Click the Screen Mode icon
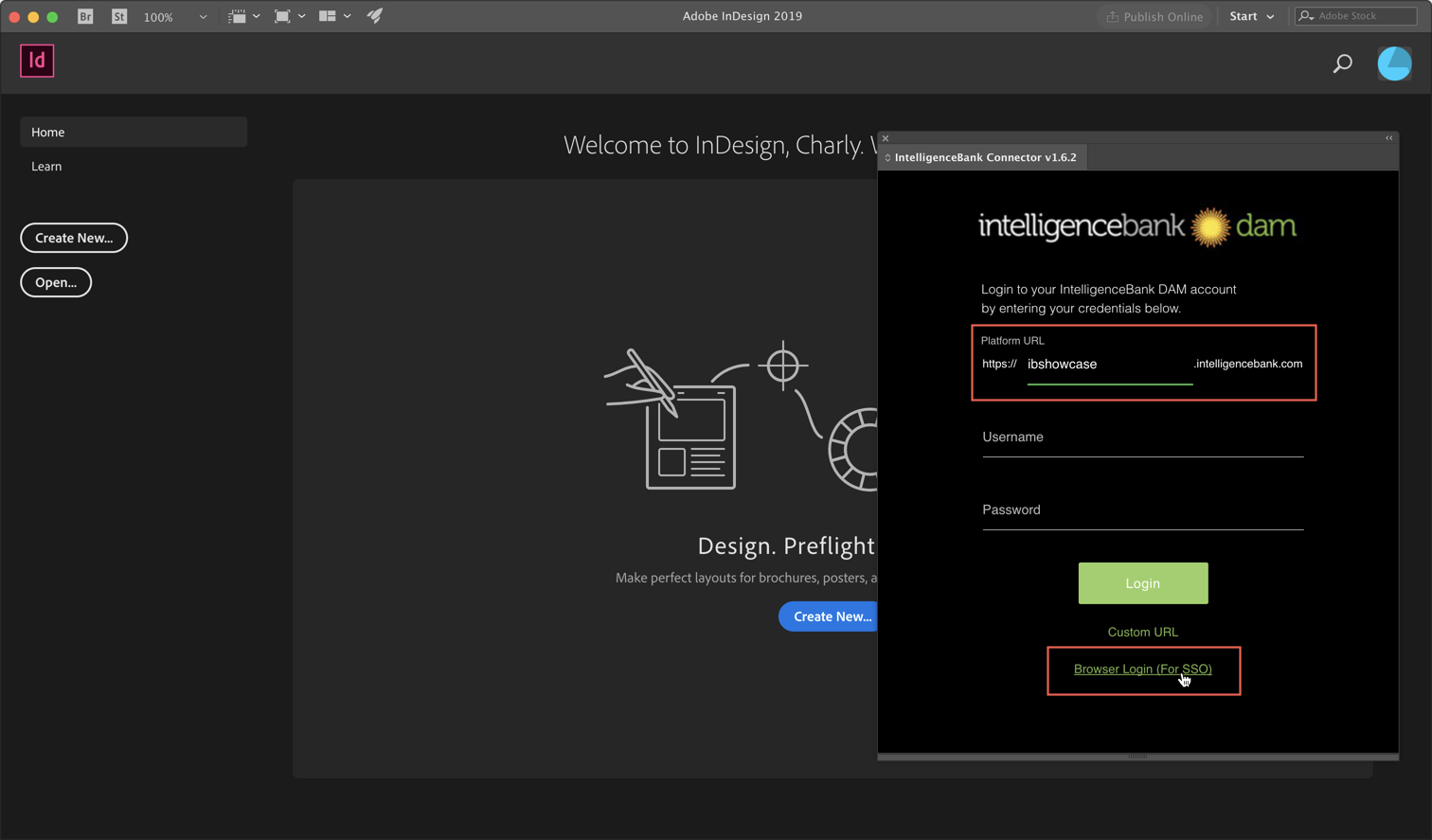This screenshot has height=840, width=1432. point(282,16)
